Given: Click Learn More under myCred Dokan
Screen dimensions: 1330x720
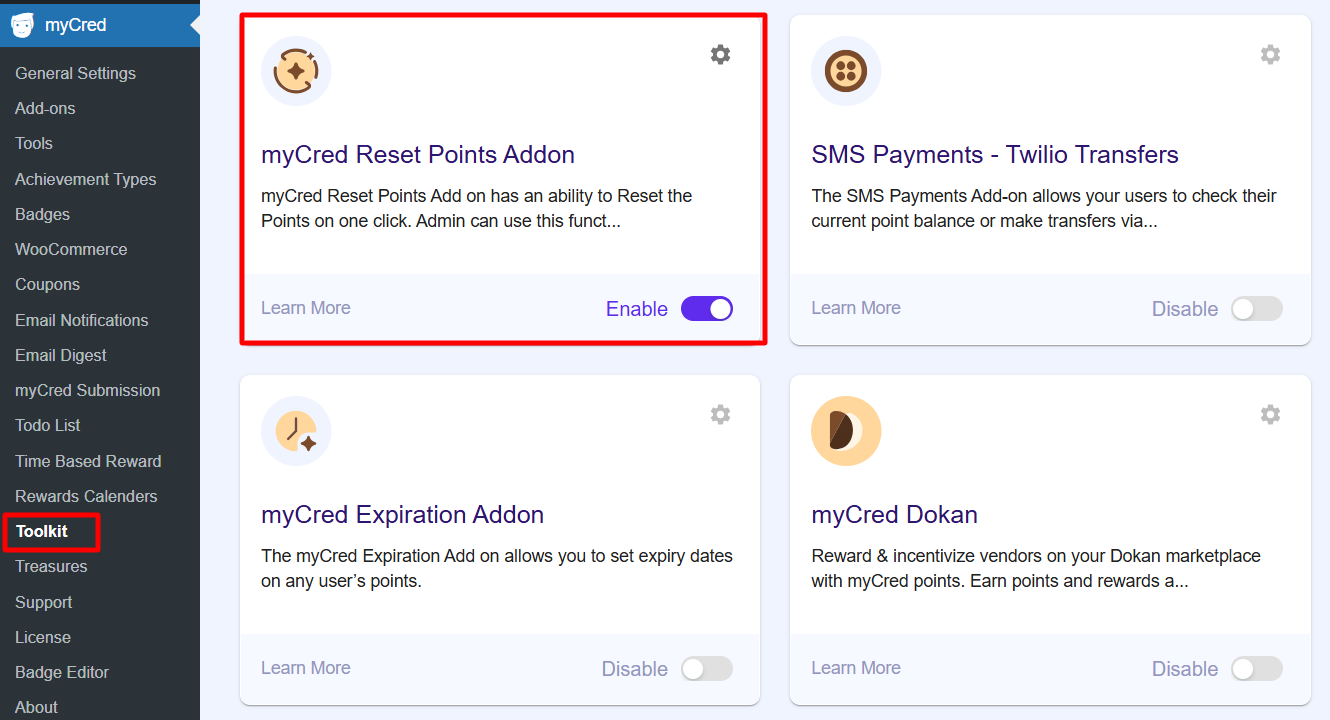Looking at the screenshot, I should pyautogui.click(x=856, y=668).
